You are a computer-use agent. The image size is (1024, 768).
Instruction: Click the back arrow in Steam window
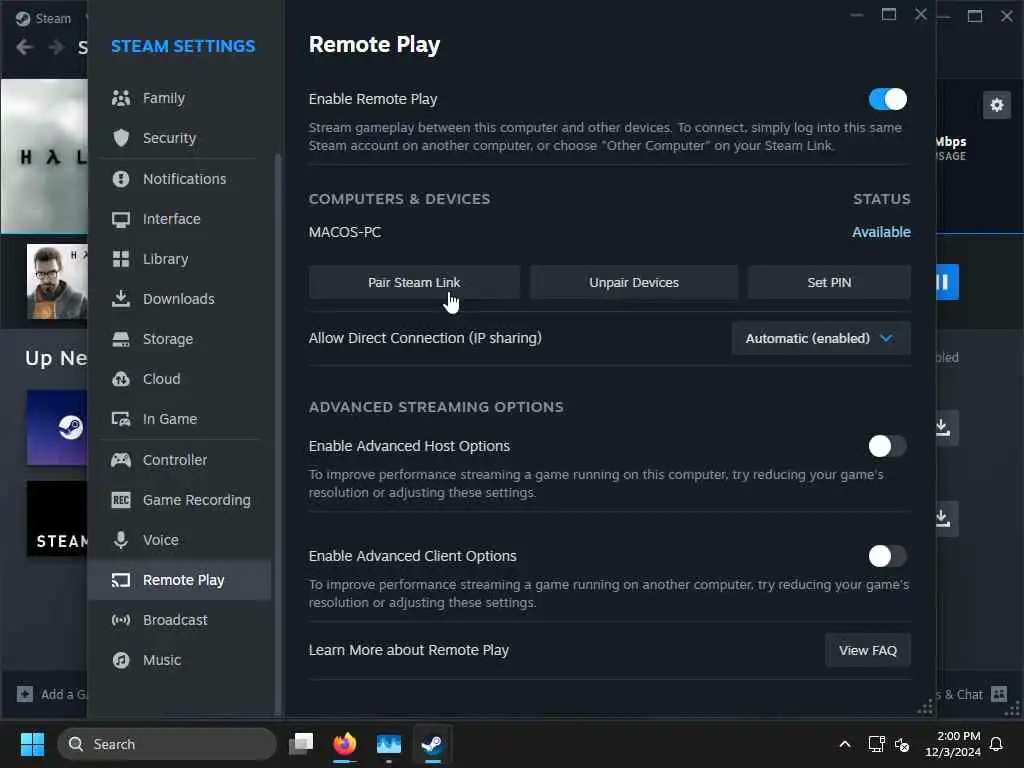tap(25, 47)
